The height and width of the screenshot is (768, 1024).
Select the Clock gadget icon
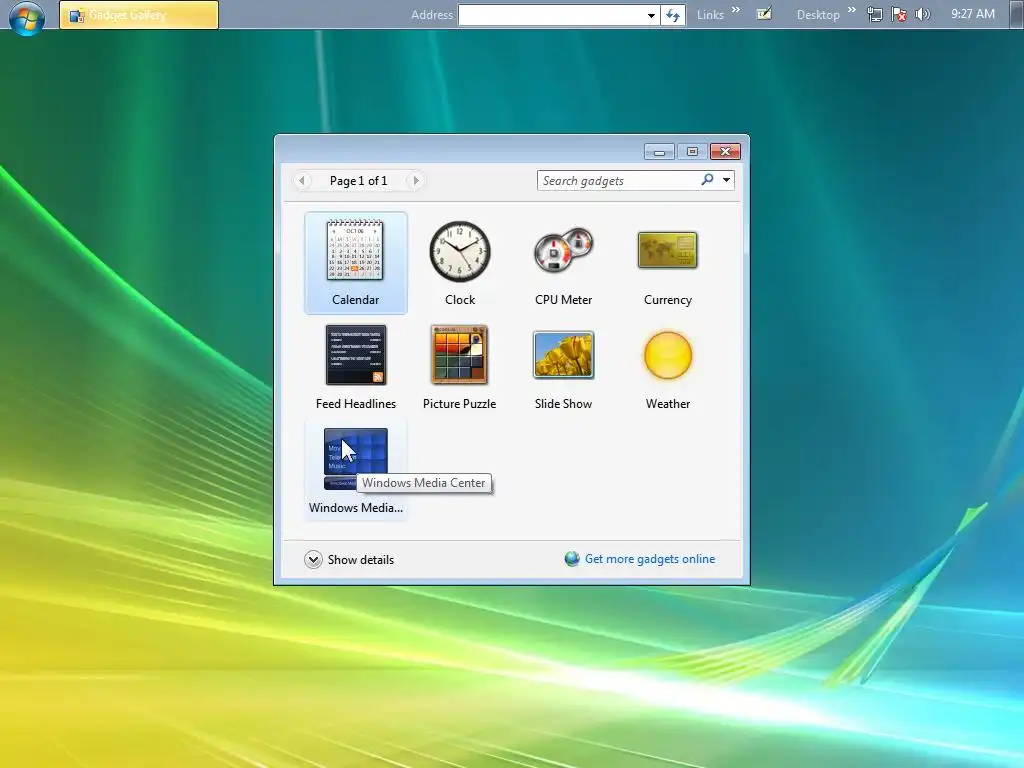point(460,251)
